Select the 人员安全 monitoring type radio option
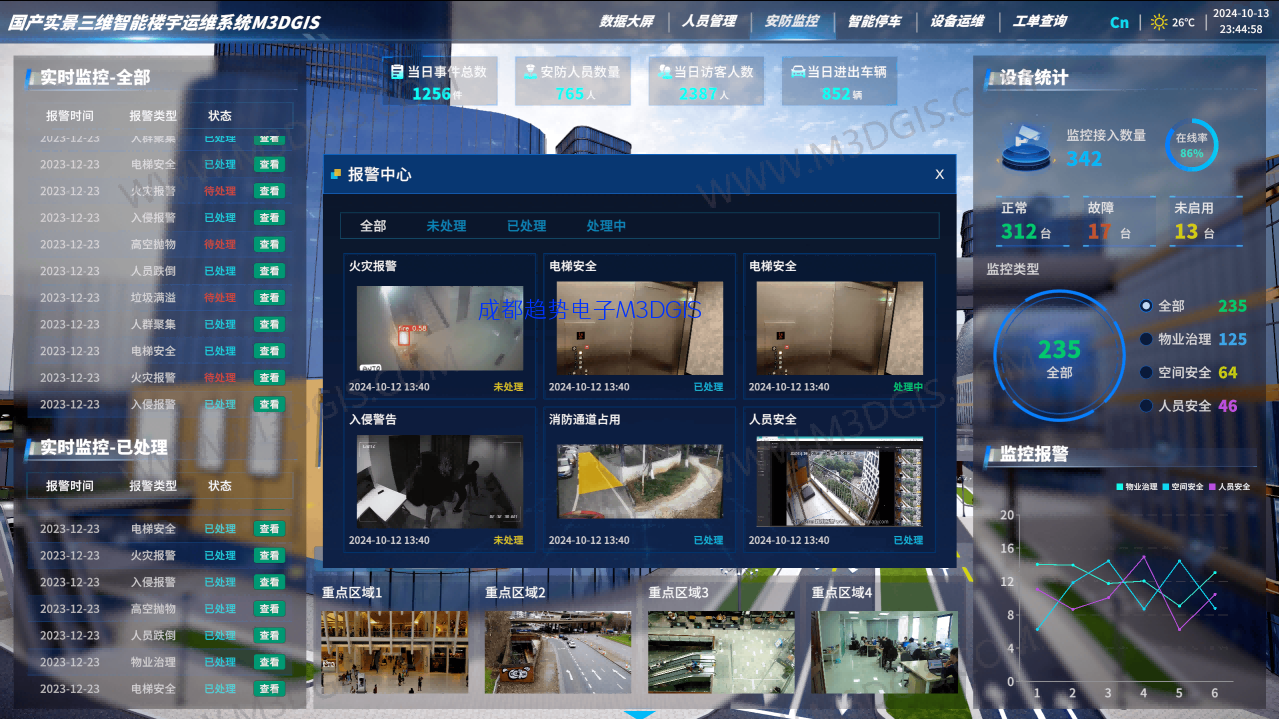Image resolution: width=1279 pixels, height=719 pixels. point(1146,406)
